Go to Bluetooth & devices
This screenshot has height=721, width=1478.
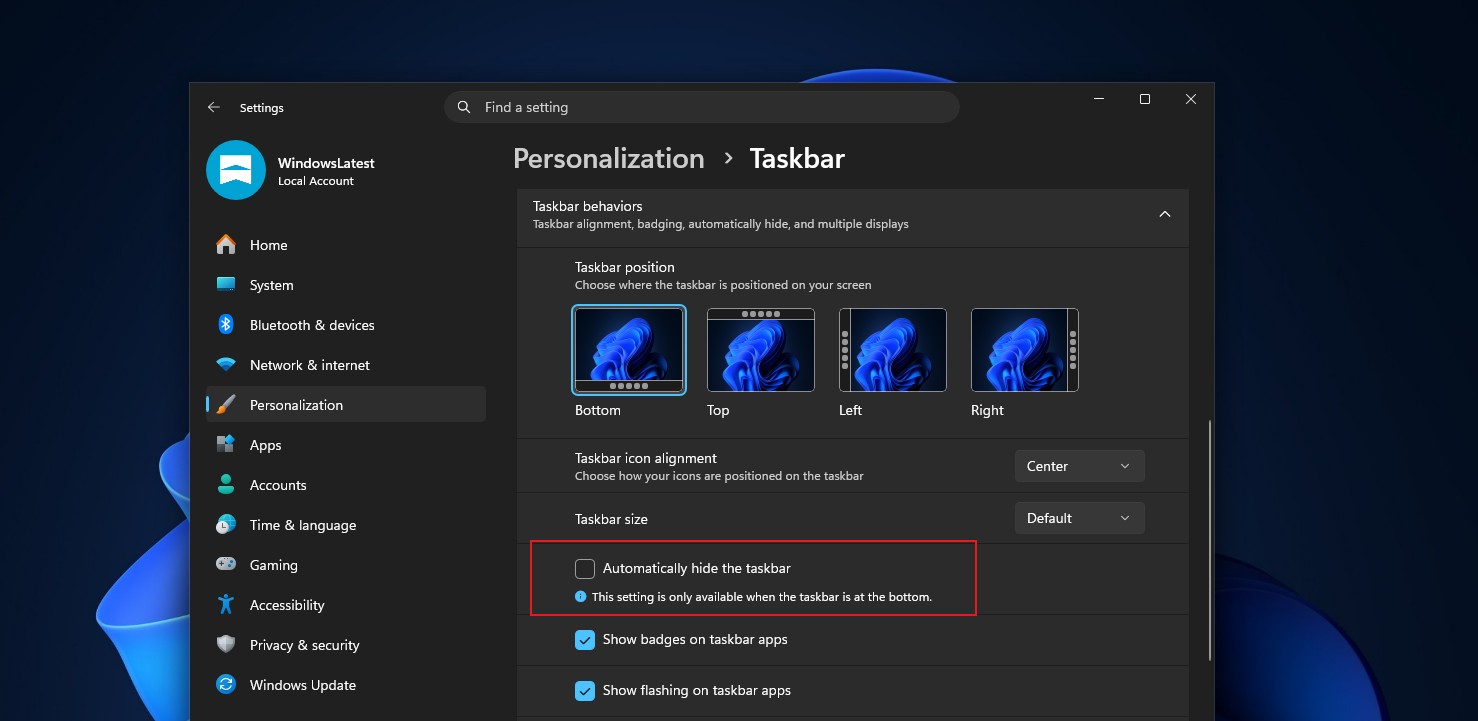(346, 325)
